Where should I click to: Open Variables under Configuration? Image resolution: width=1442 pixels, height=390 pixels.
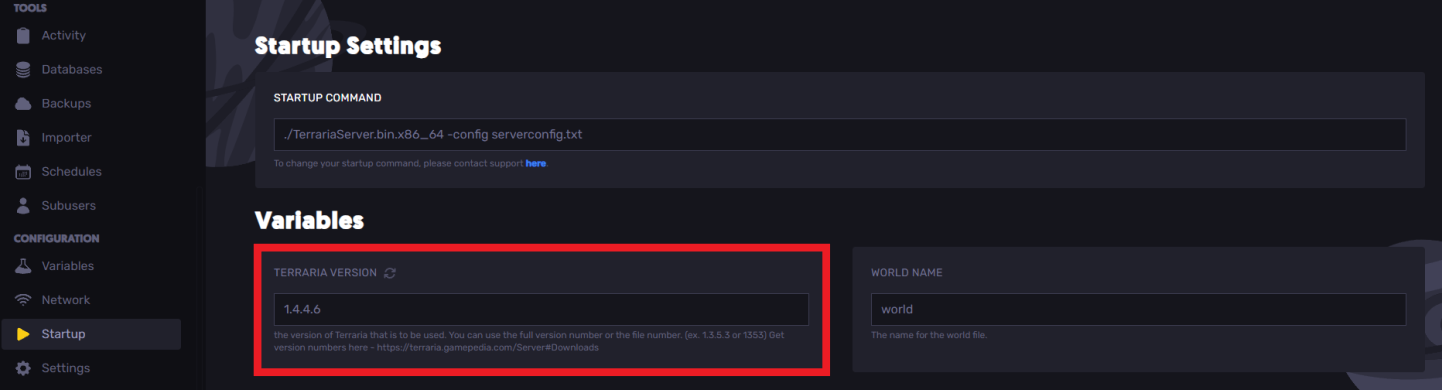click(91, 266)
